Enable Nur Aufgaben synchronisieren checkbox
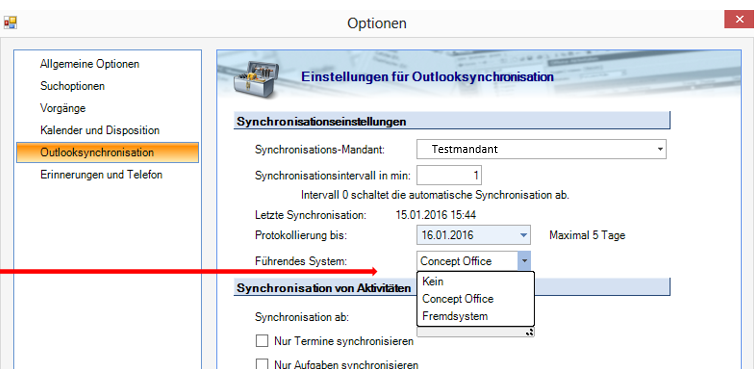754x369 pixels. [x=262, y=364]
